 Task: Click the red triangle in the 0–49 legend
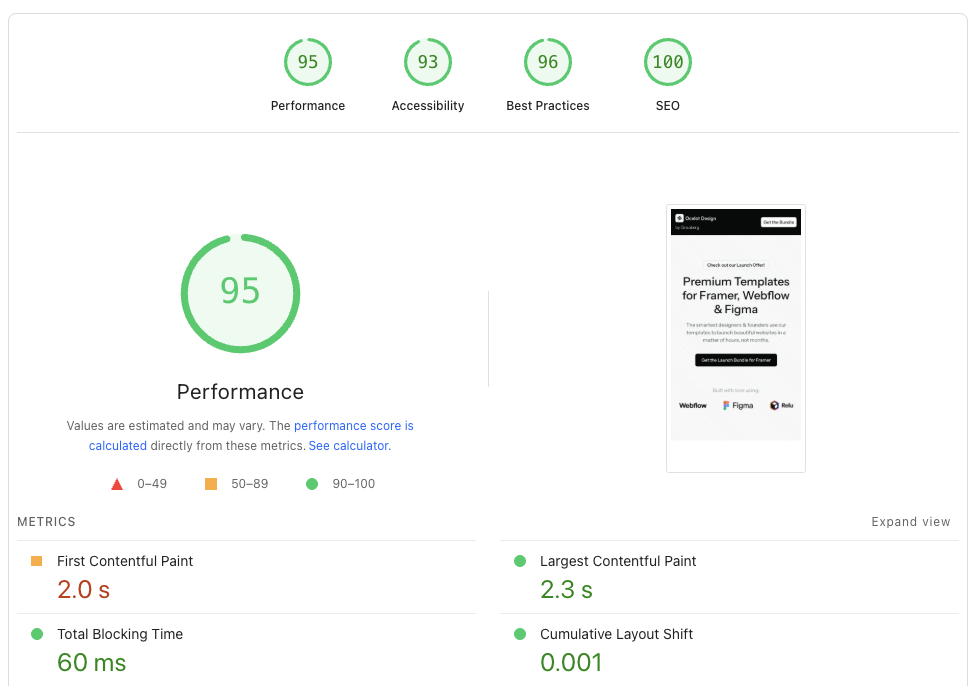tap(117, 483)
